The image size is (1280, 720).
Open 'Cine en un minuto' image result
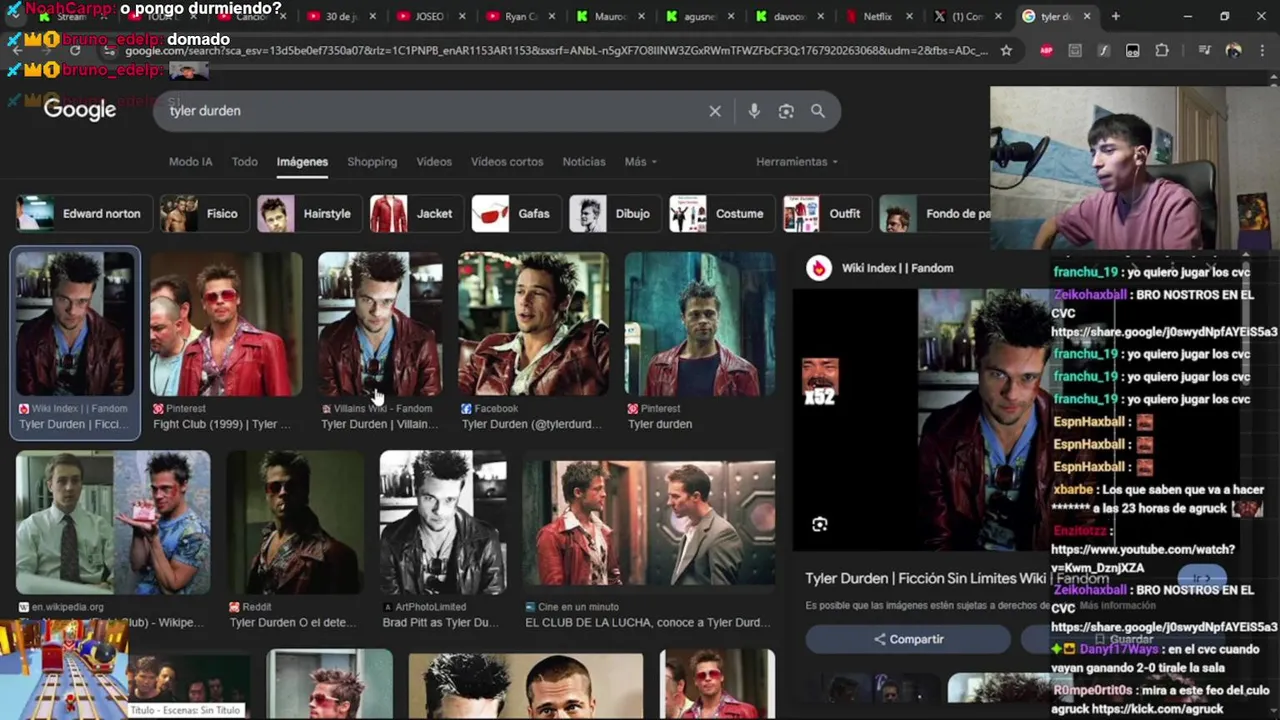(649, 522)
